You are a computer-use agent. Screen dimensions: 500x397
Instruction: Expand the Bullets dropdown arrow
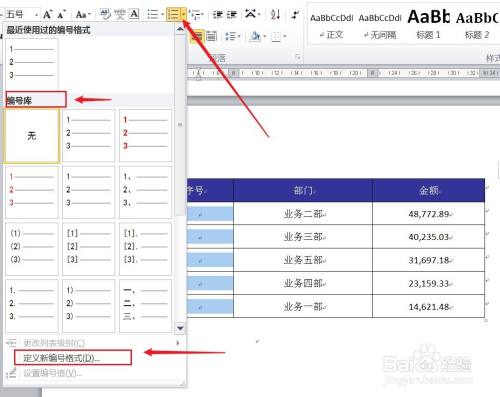[x=162, y=15]
